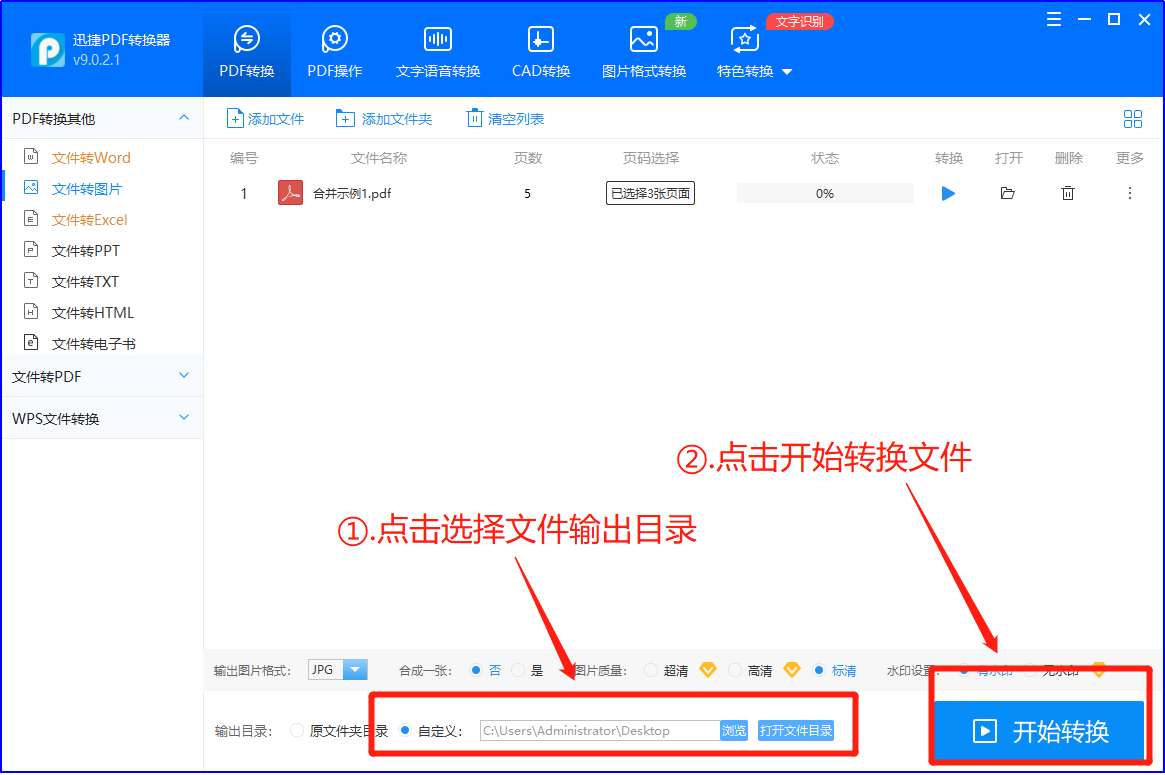The image size is (1165, 775).
Task: Click the 添加文件 button
Action: pyautogui.click(x=265, y=119)
